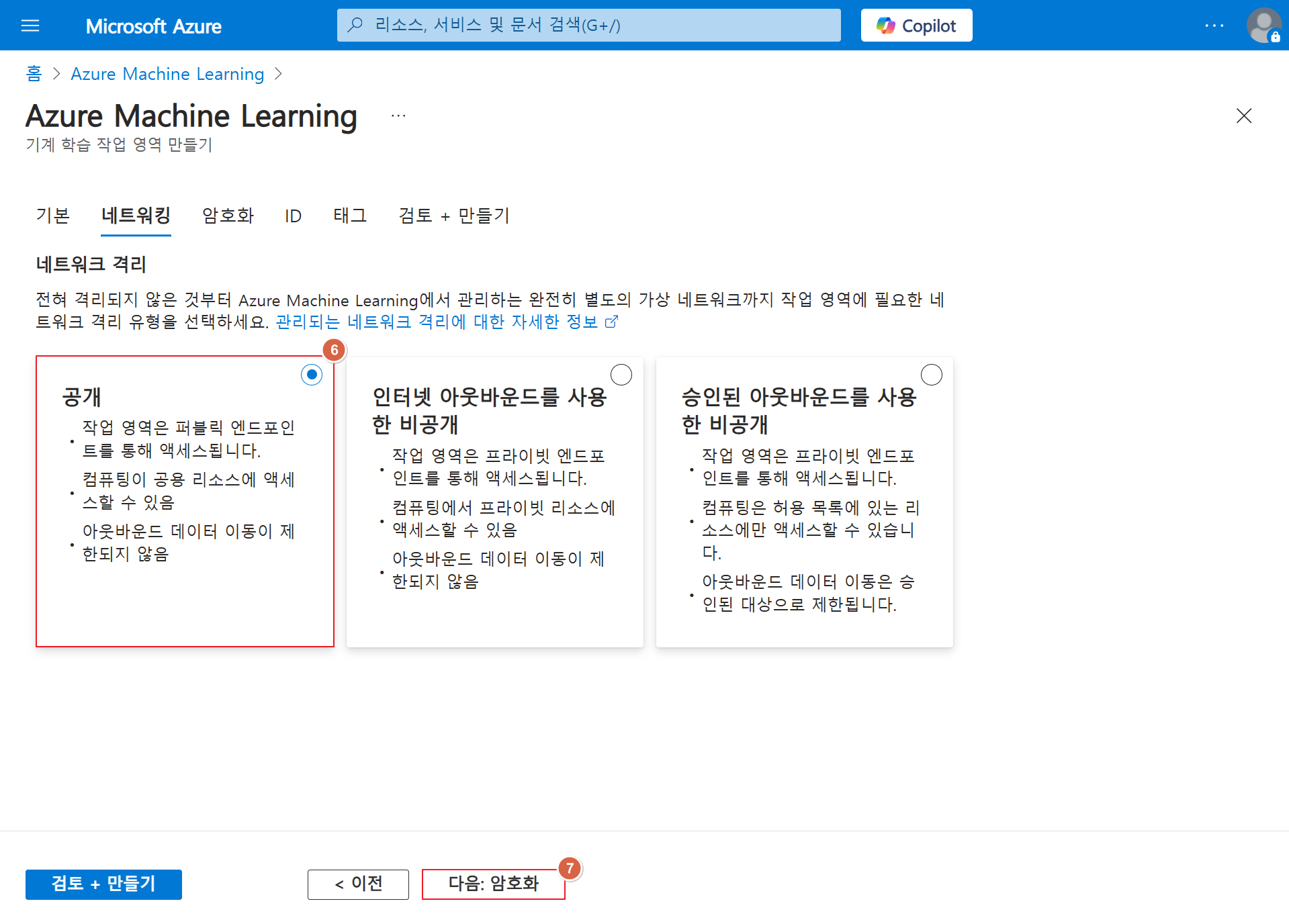Open the hamburger portal menu
The height and width of the screenshot is (924, 1289).
pos(30,26)
